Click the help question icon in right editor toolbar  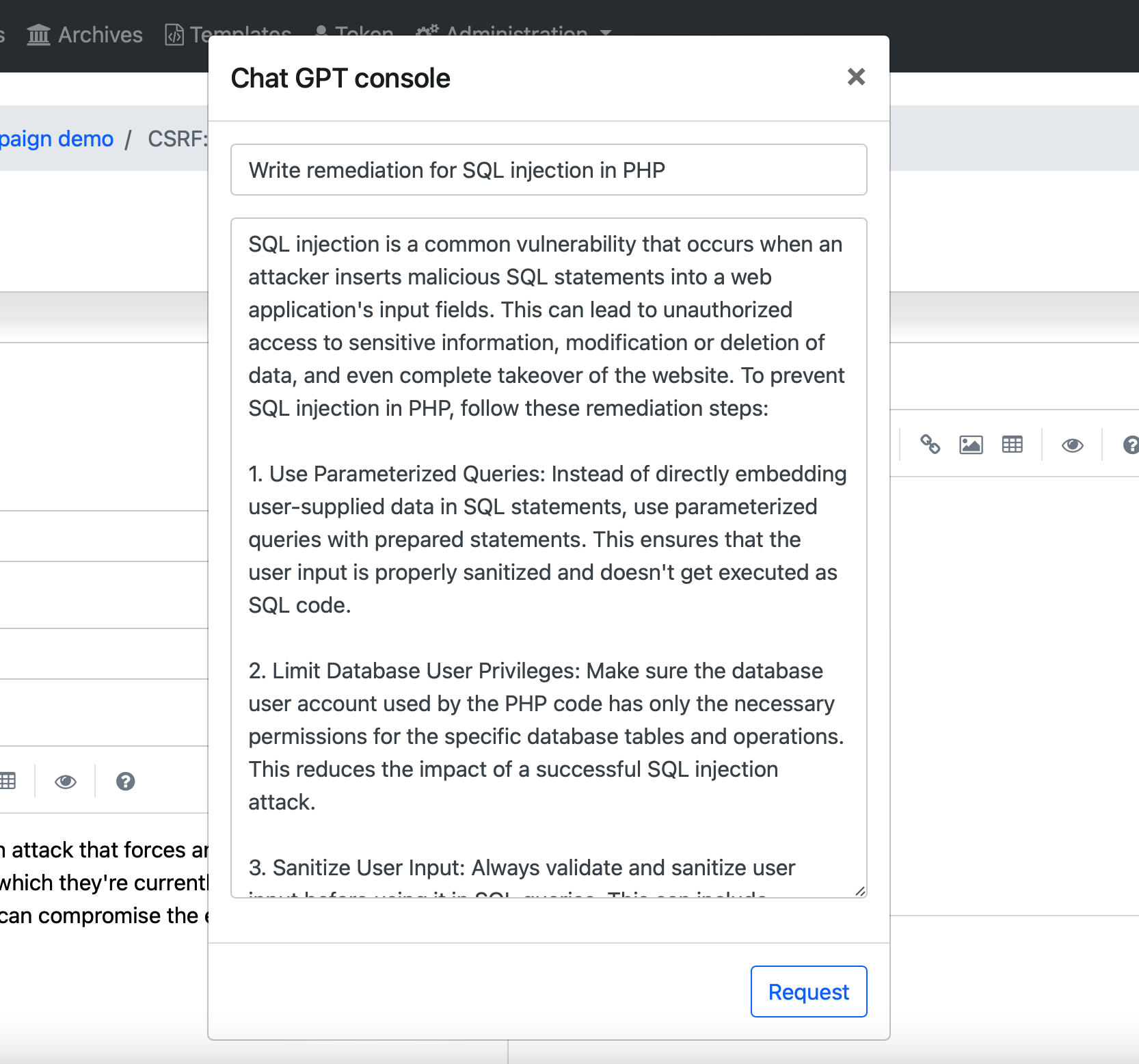[1130, 445]
